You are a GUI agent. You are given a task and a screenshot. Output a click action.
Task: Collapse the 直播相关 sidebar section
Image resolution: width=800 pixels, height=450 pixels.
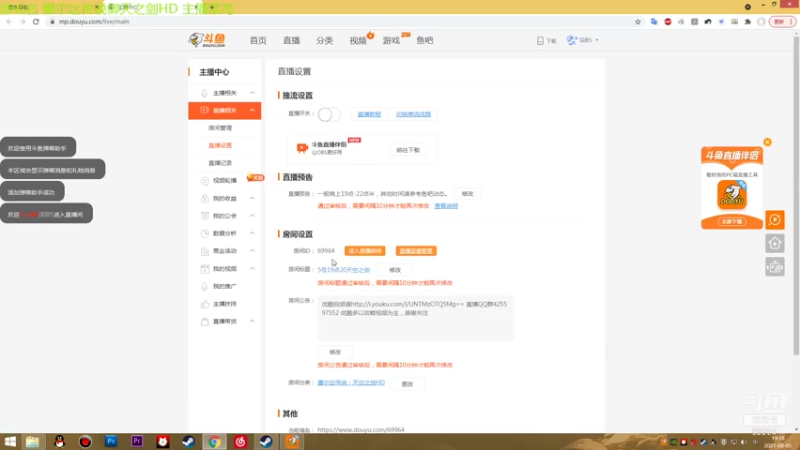tap(252, 110)
